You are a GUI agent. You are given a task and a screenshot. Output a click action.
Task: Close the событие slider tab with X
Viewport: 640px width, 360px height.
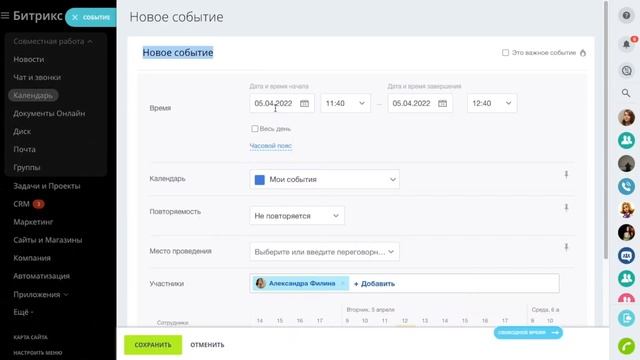(75, 18)
